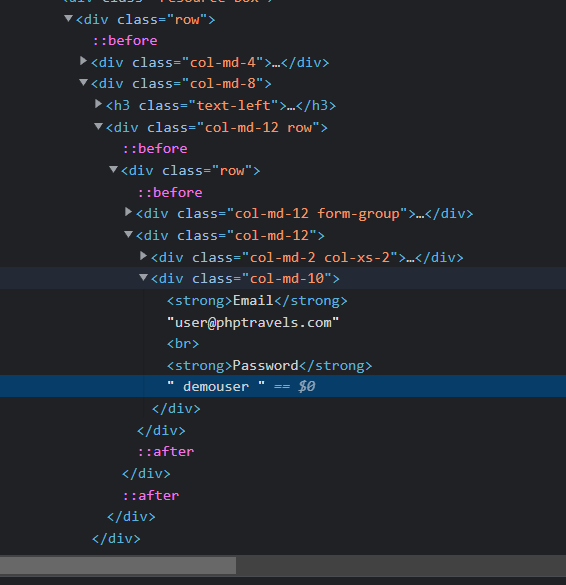Click the "text-left" class attribute value
566x585 pixels.
coord(234,106)
